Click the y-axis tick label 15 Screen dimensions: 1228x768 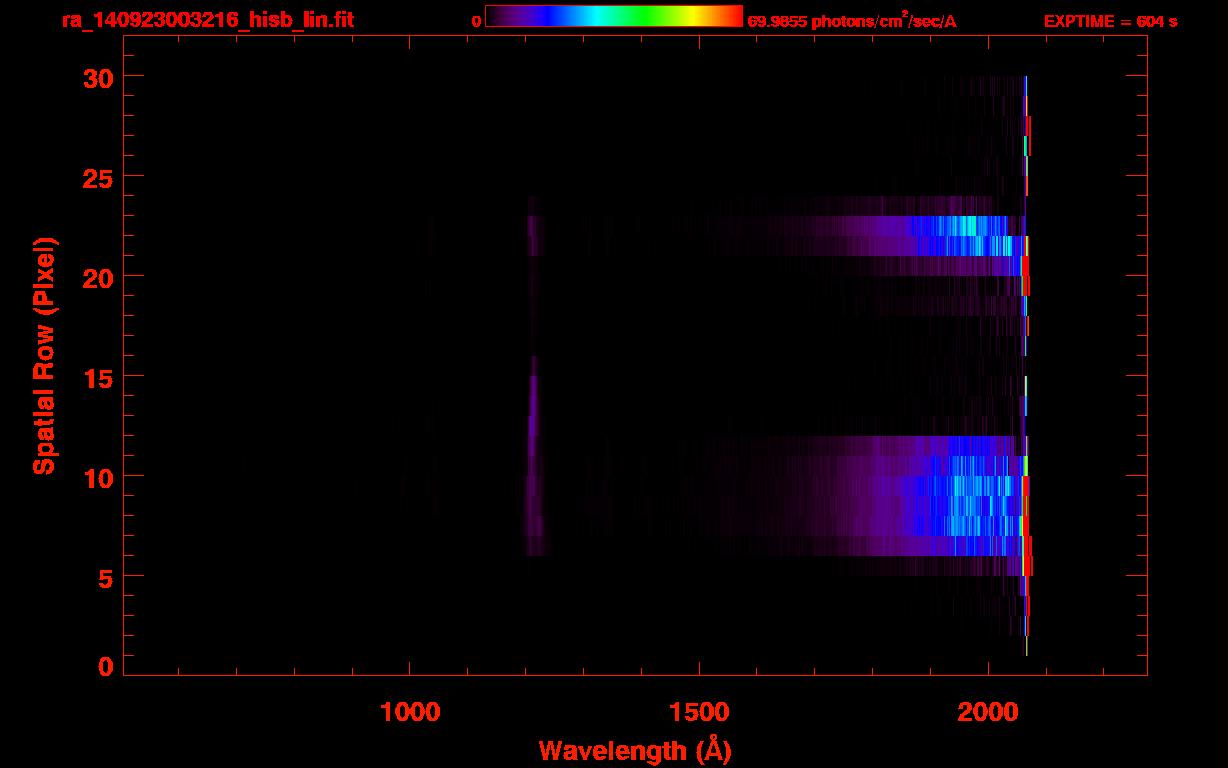pyautogui.click(x=98, y=377)
